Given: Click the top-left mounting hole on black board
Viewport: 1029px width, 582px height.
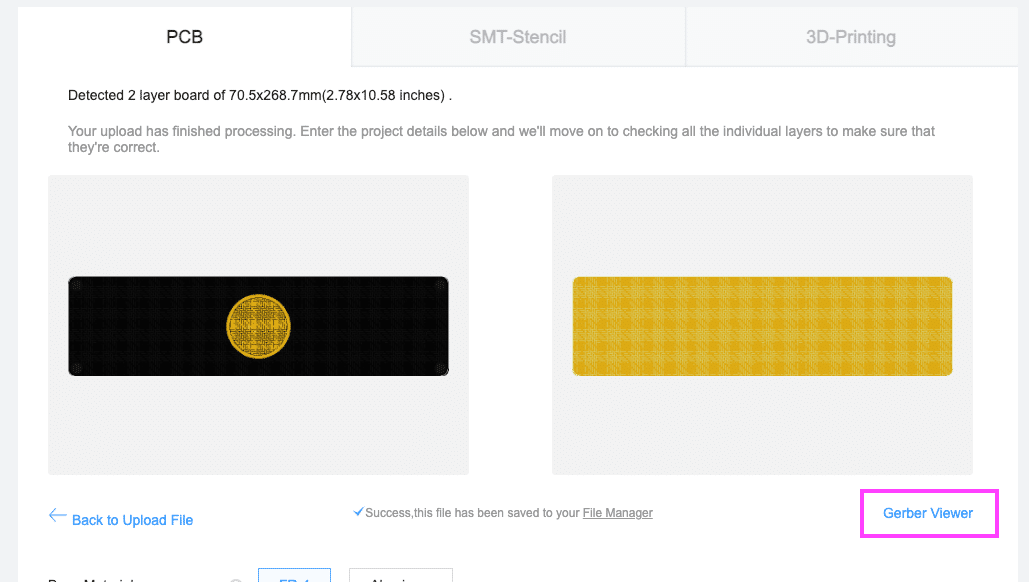Looking at the screenshot, I should point(76,284).
